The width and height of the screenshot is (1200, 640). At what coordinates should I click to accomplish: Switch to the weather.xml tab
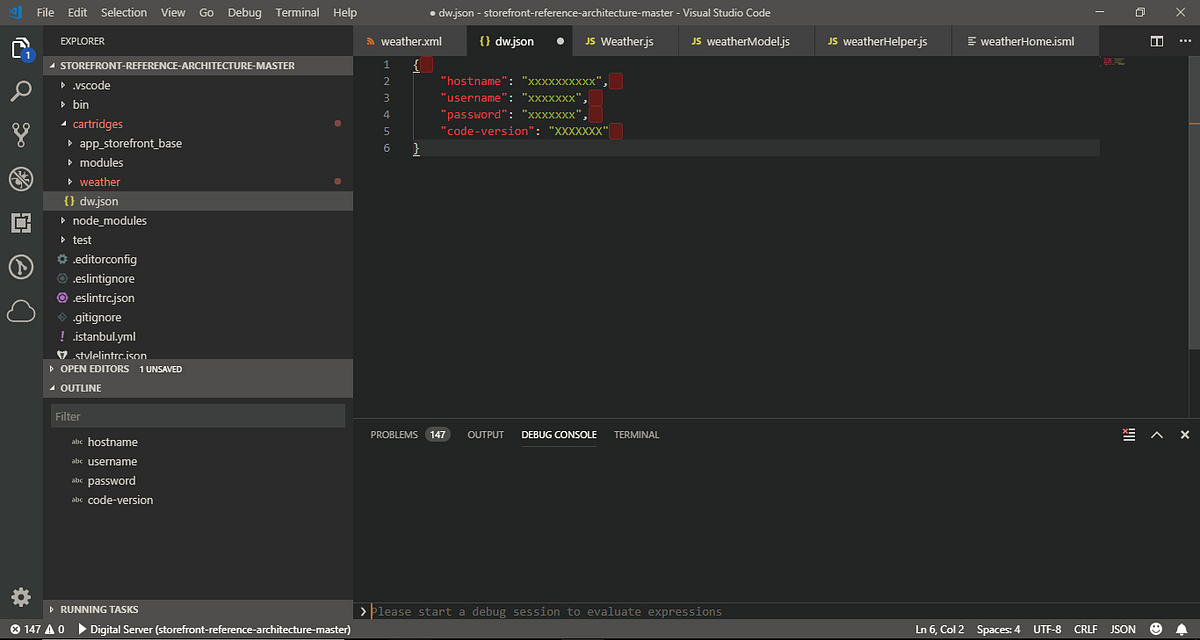coord(410,41)
